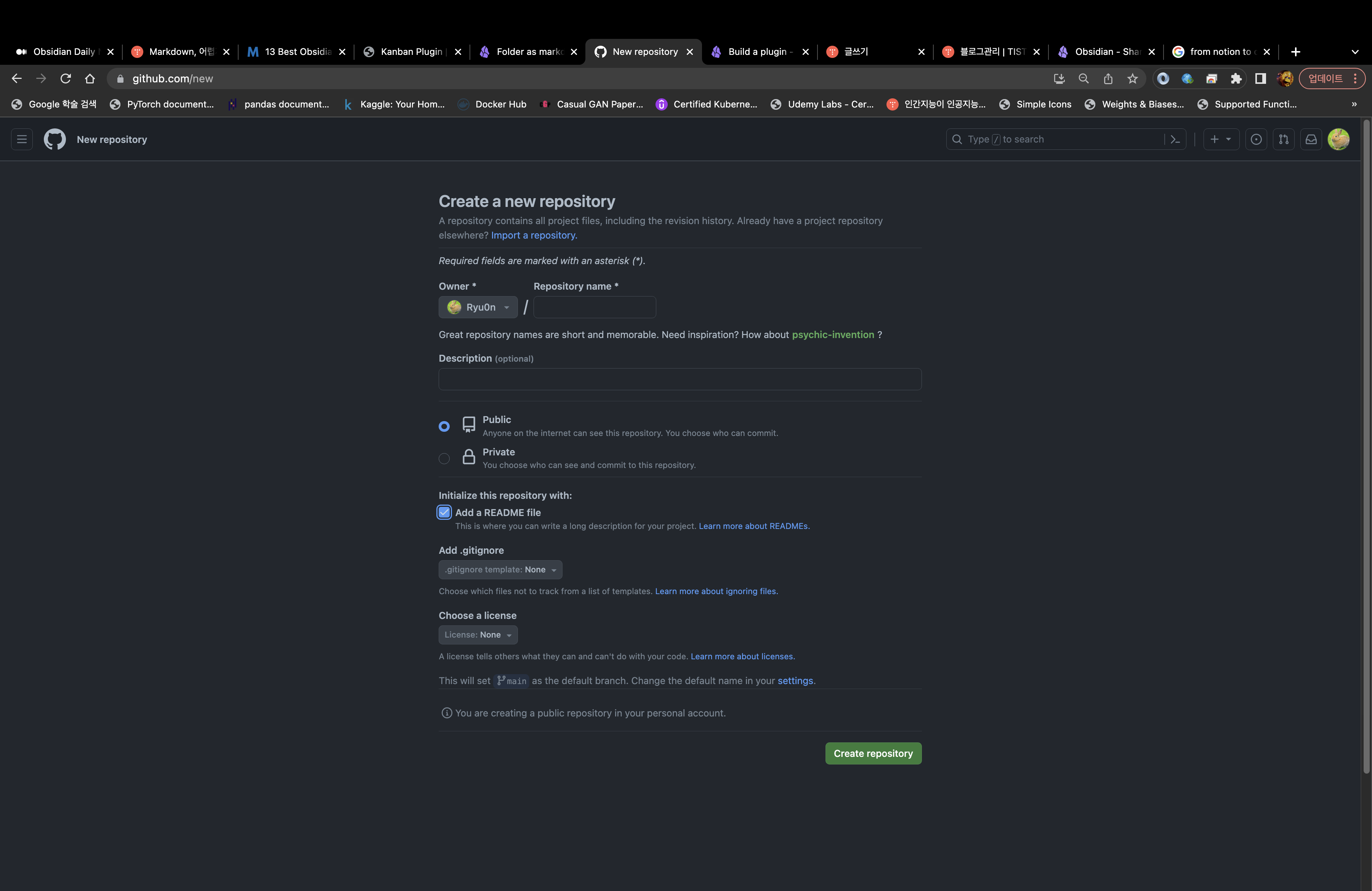Open the Pull requests icon in header

1283,139
